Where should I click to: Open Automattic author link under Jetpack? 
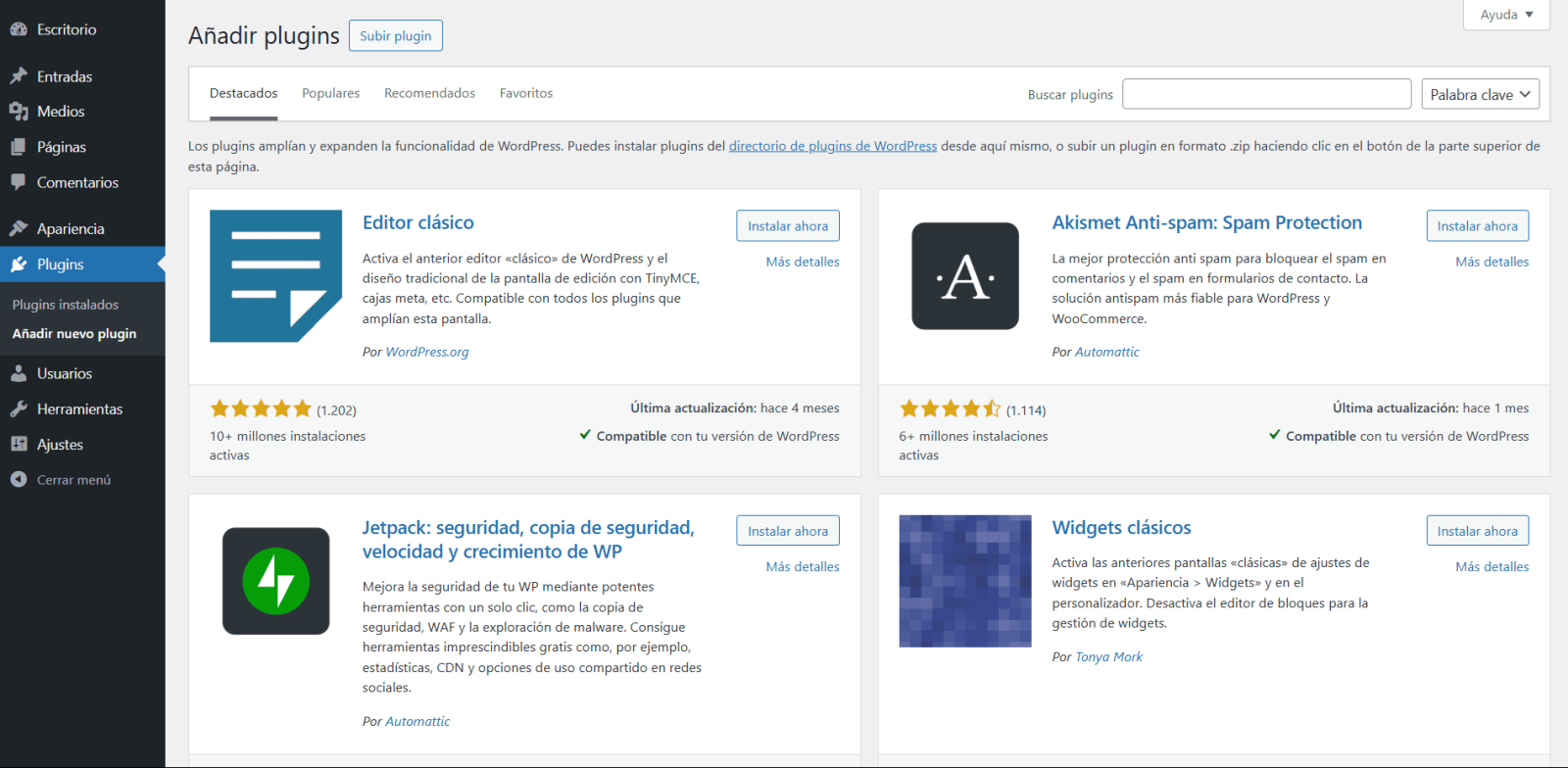[417, 721]
